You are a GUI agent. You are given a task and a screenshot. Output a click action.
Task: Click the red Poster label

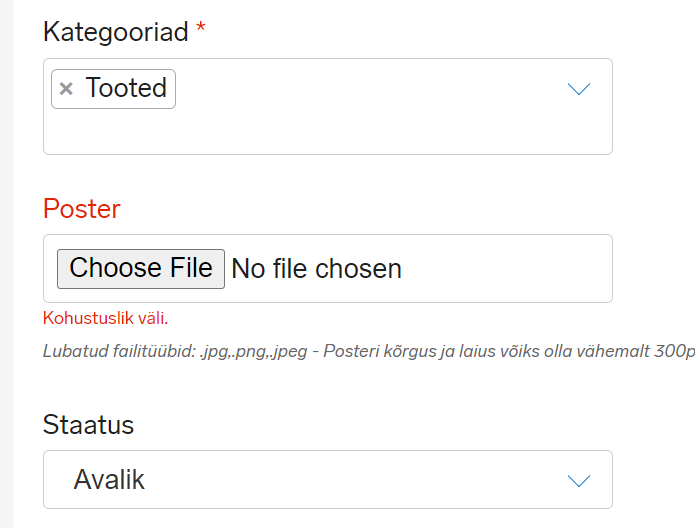click(x=81, y=209)
